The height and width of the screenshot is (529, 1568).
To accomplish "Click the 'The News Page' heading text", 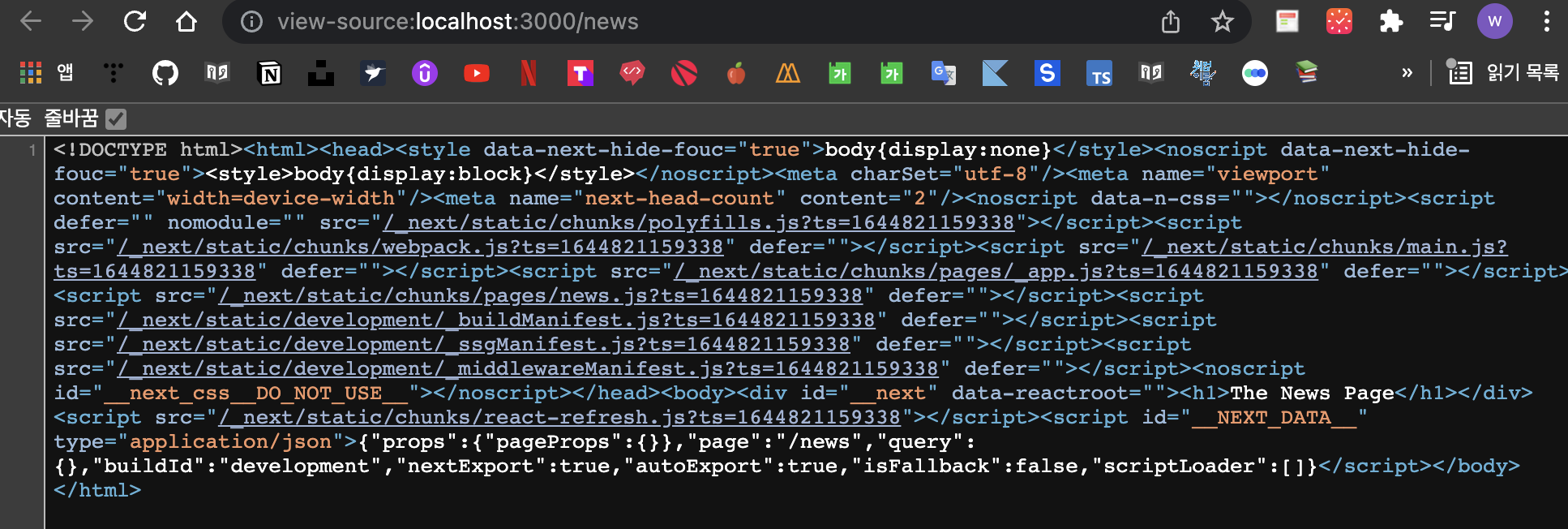I will (1312, 393).
